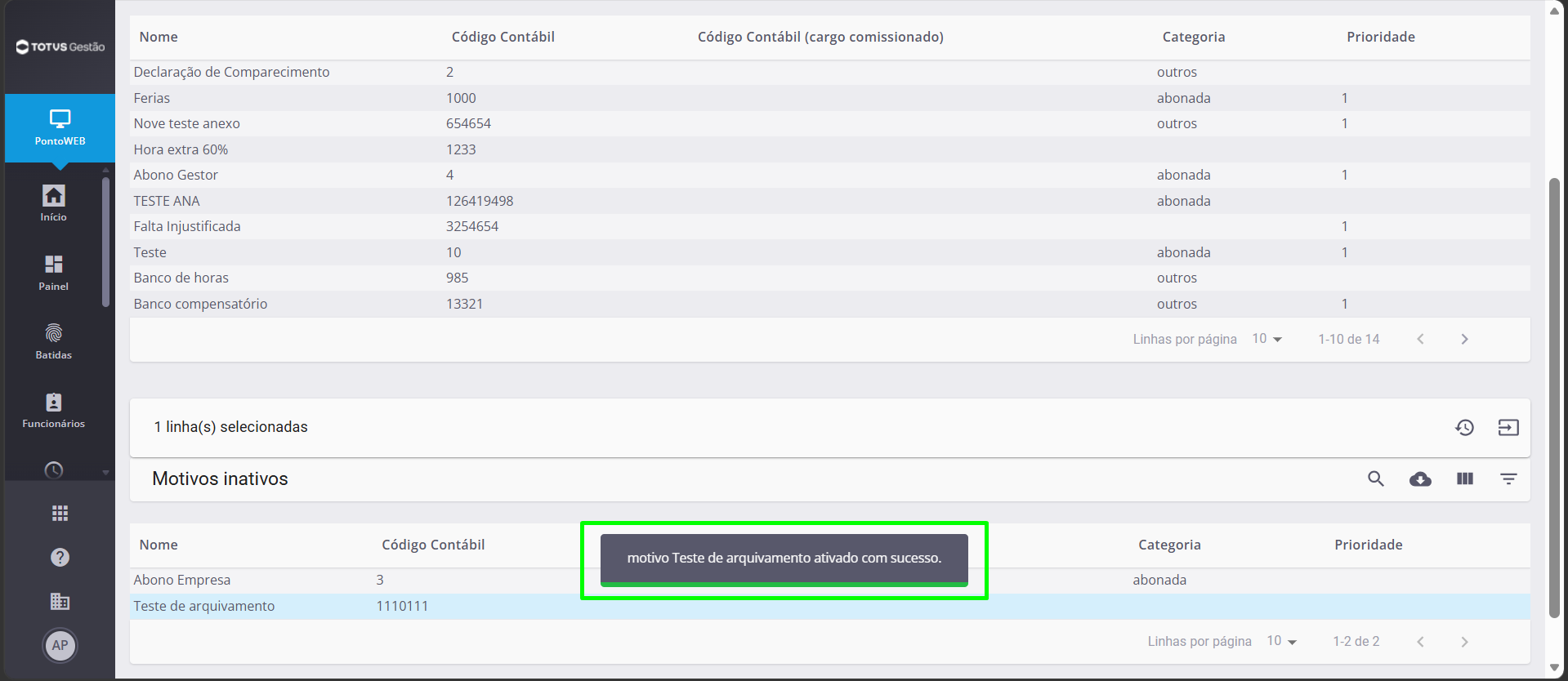Open the history icon in selection bar
This screenshot has height=681, width=1568.
[x=1464, y=427]
